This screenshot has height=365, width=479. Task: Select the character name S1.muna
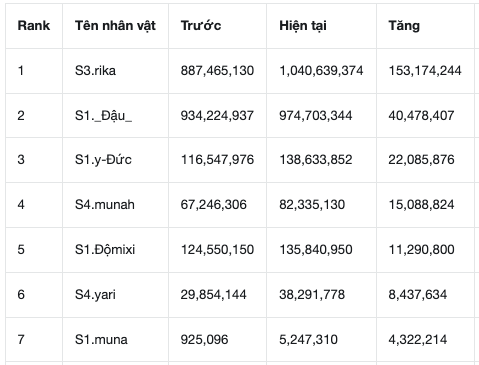[101, 340]
